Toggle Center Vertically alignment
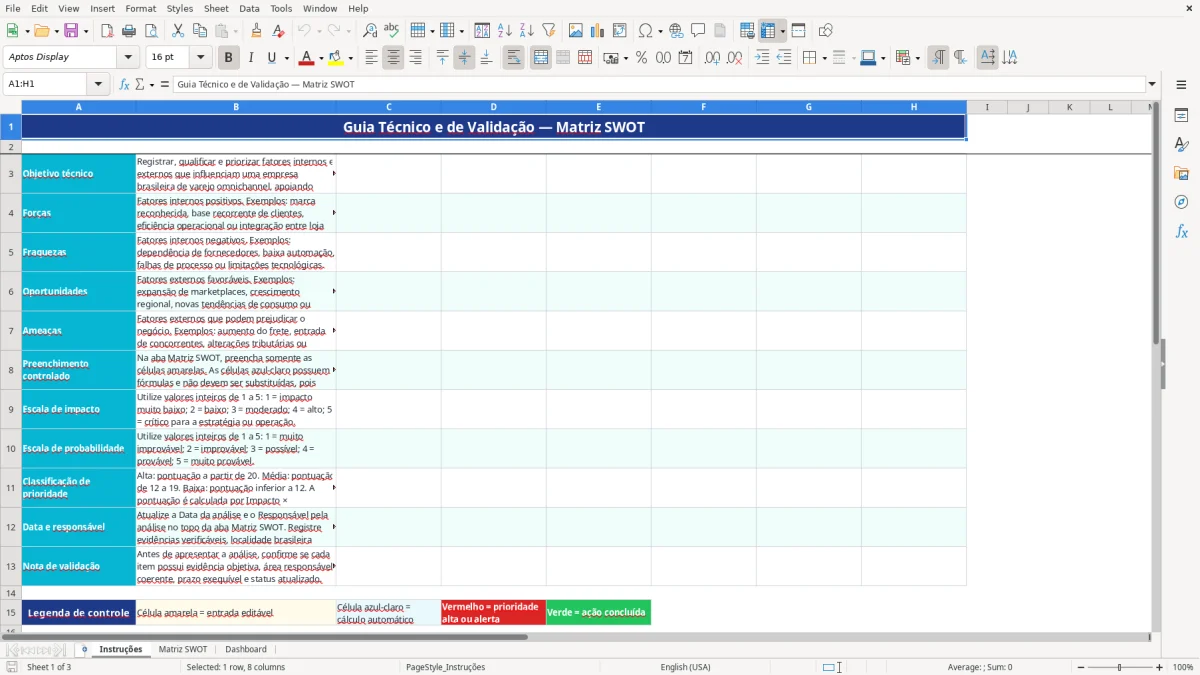Image resolution: width=1200 pixels, height=675 pixels. coord(464,57)
